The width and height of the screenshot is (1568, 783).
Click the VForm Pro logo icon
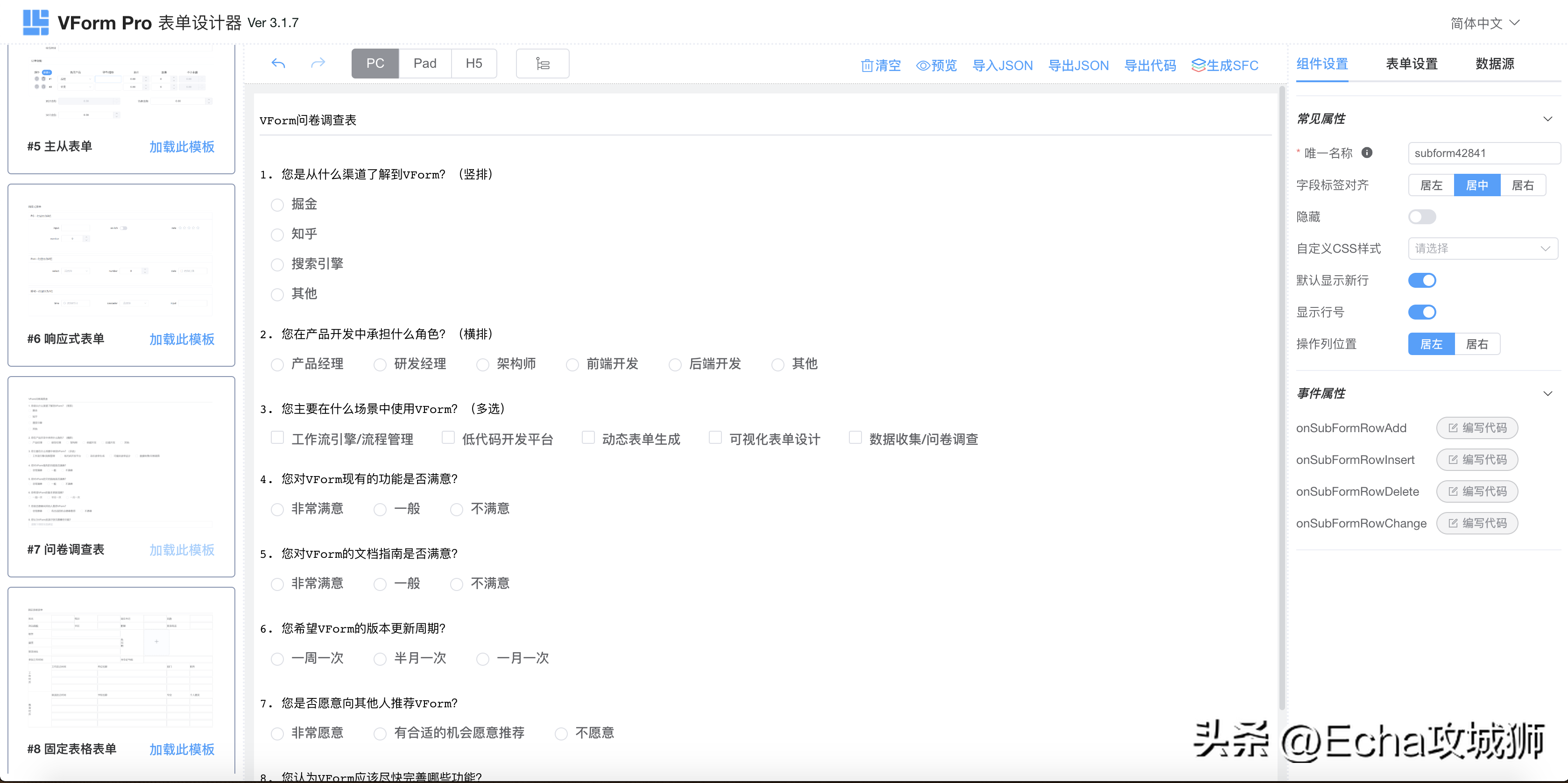click(35, 22)
